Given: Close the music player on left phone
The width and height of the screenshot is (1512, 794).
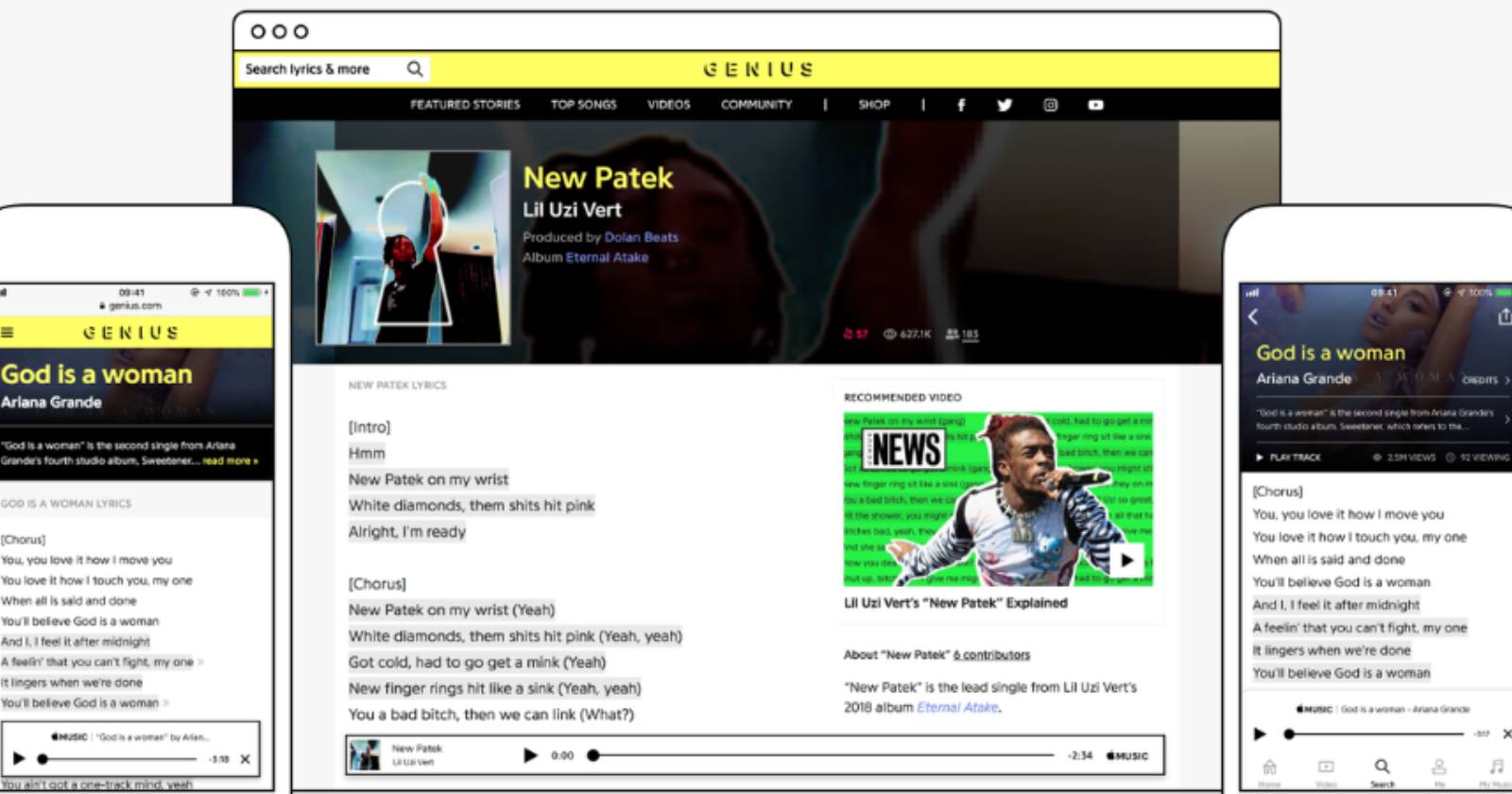Looking at the screenshot, I should click(245, 759).
